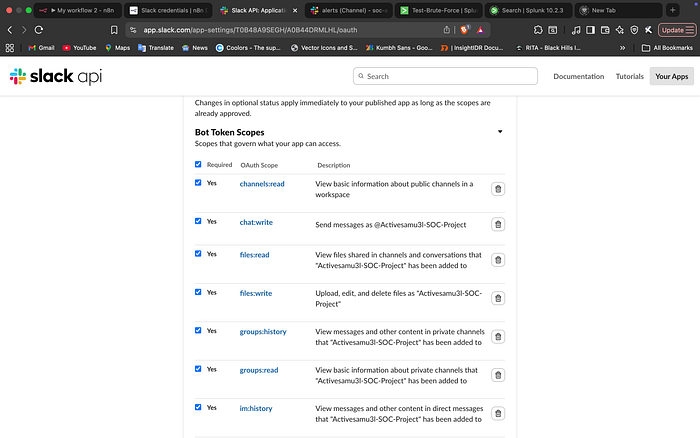
Task: Open the groups:read scope link
Action: tap(259, 370)
